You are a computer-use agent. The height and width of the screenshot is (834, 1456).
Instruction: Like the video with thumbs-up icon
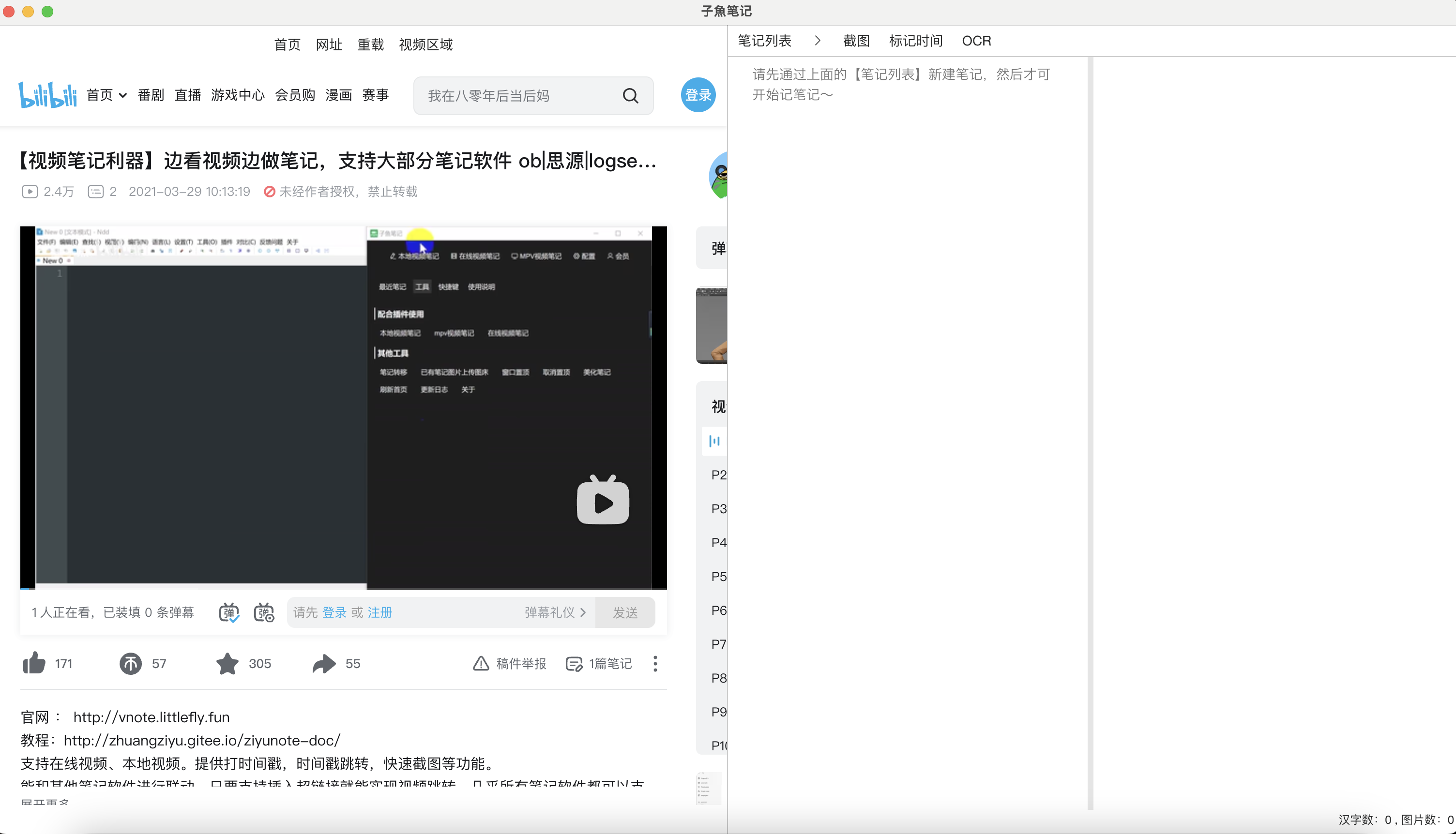[x=34, y=663]
